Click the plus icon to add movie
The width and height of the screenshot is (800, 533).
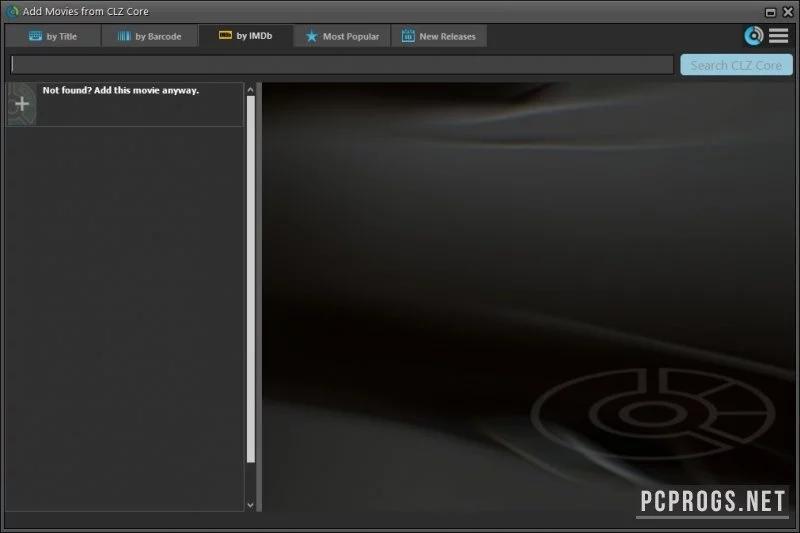pos(21,104)
